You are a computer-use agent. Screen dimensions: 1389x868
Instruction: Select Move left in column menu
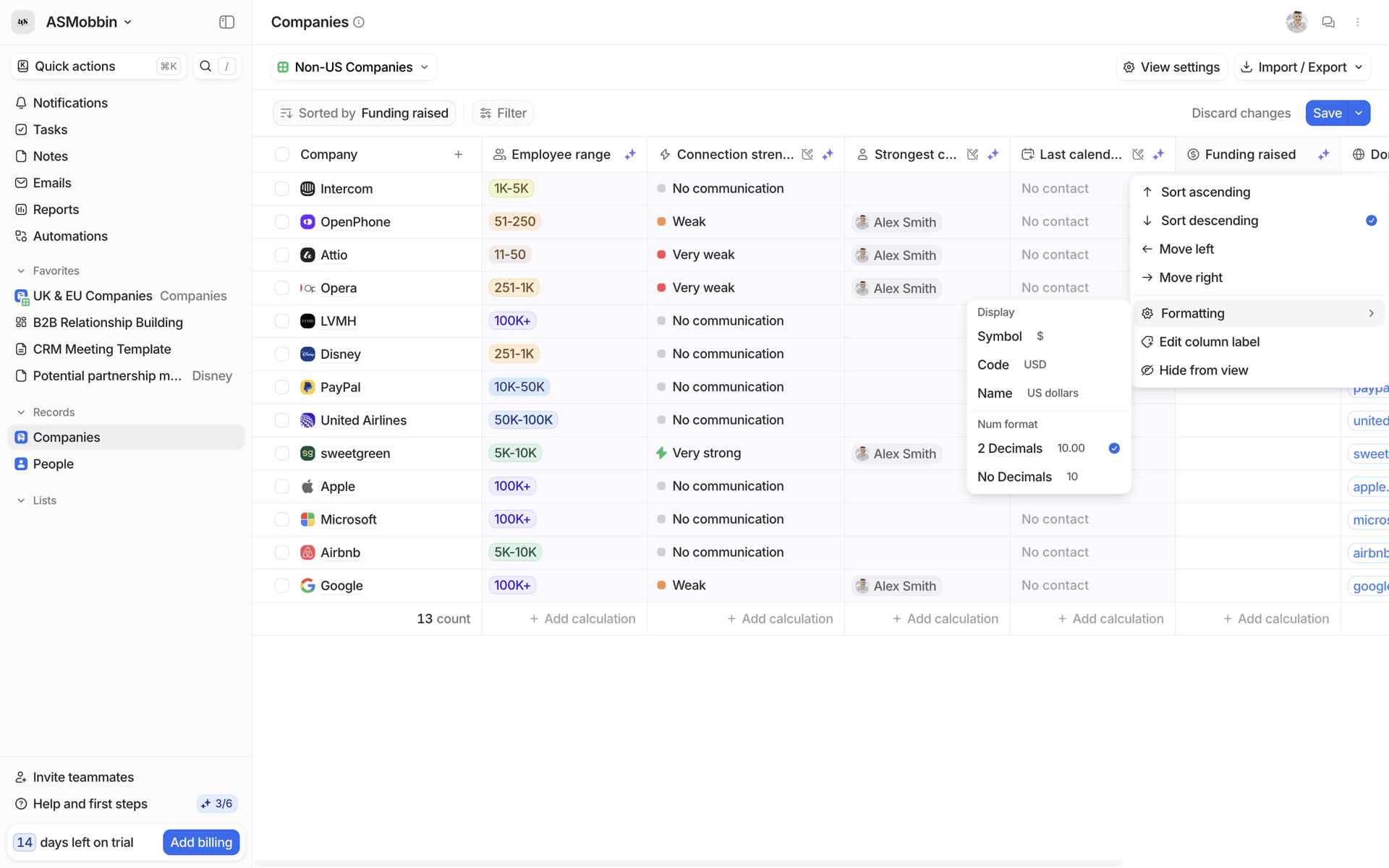[1259, 249]
